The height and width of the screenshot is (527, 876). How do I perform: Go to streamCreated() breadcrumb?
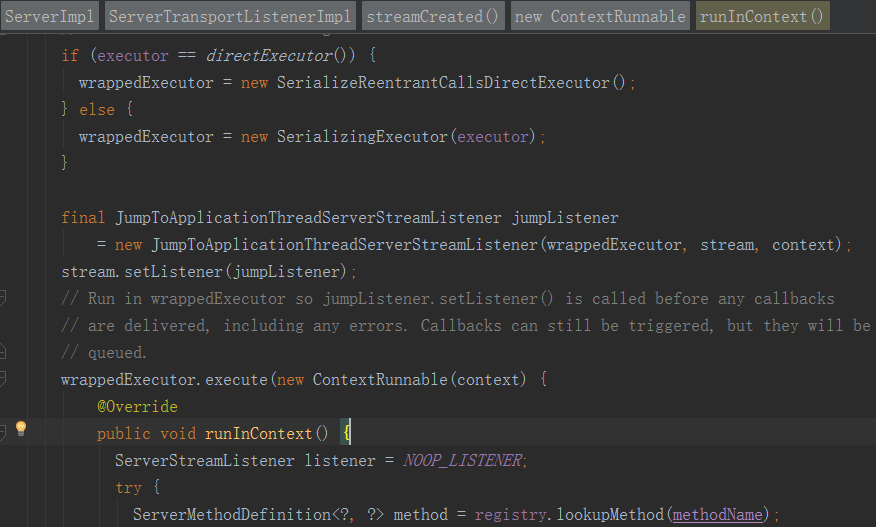pyautogui.click(x=433, y=16)
